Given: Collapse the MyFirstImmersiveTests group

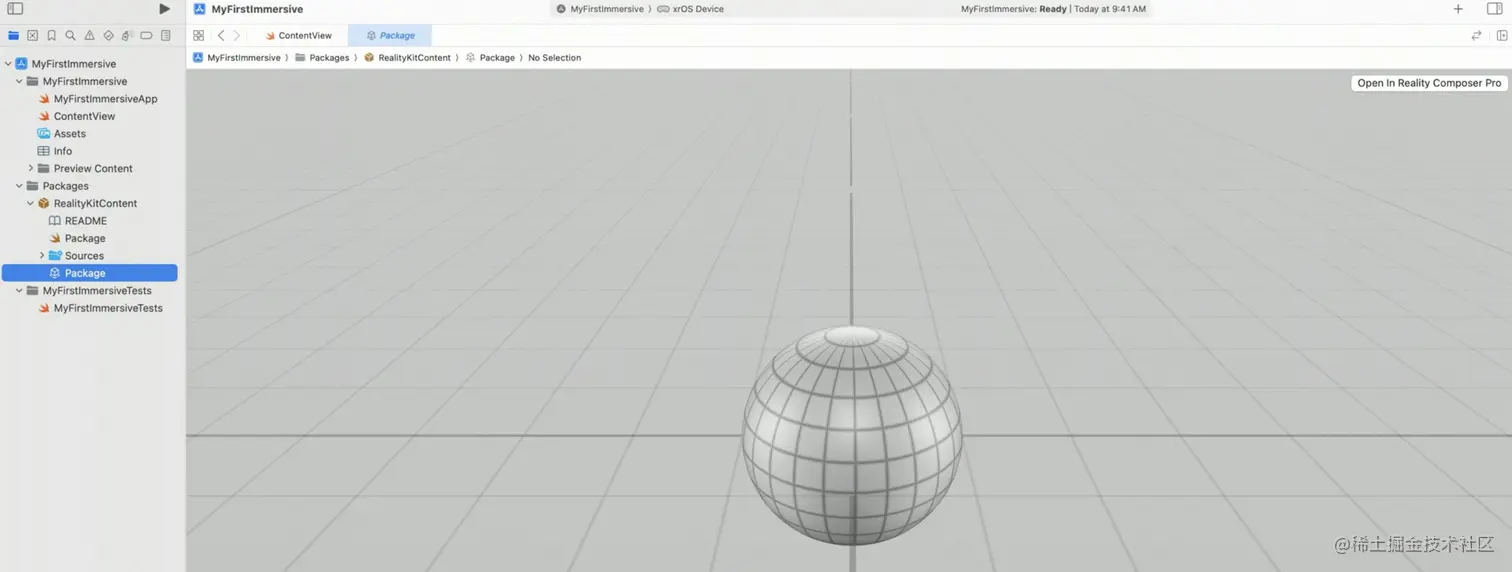Looking at the screenshot, I should pos(19,290).
